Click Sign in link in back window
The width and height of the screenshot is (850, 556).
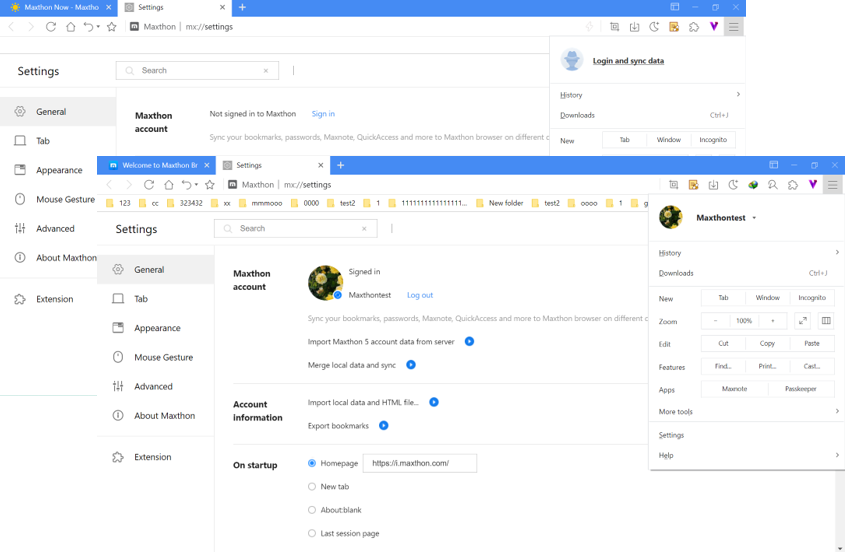(323, 114)
